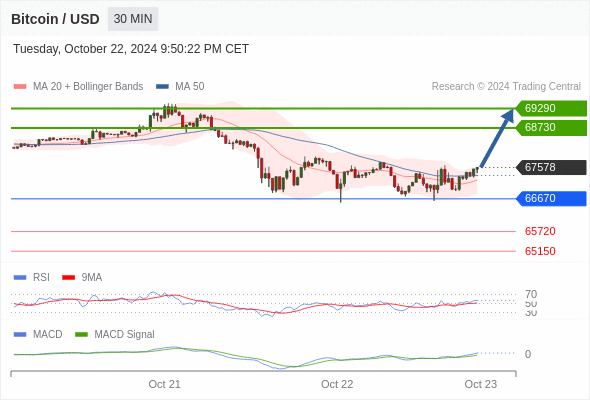Screen dimensions: 590x400
Task: Select the 69290 green resistance price tag
Action: click(551, 108)
